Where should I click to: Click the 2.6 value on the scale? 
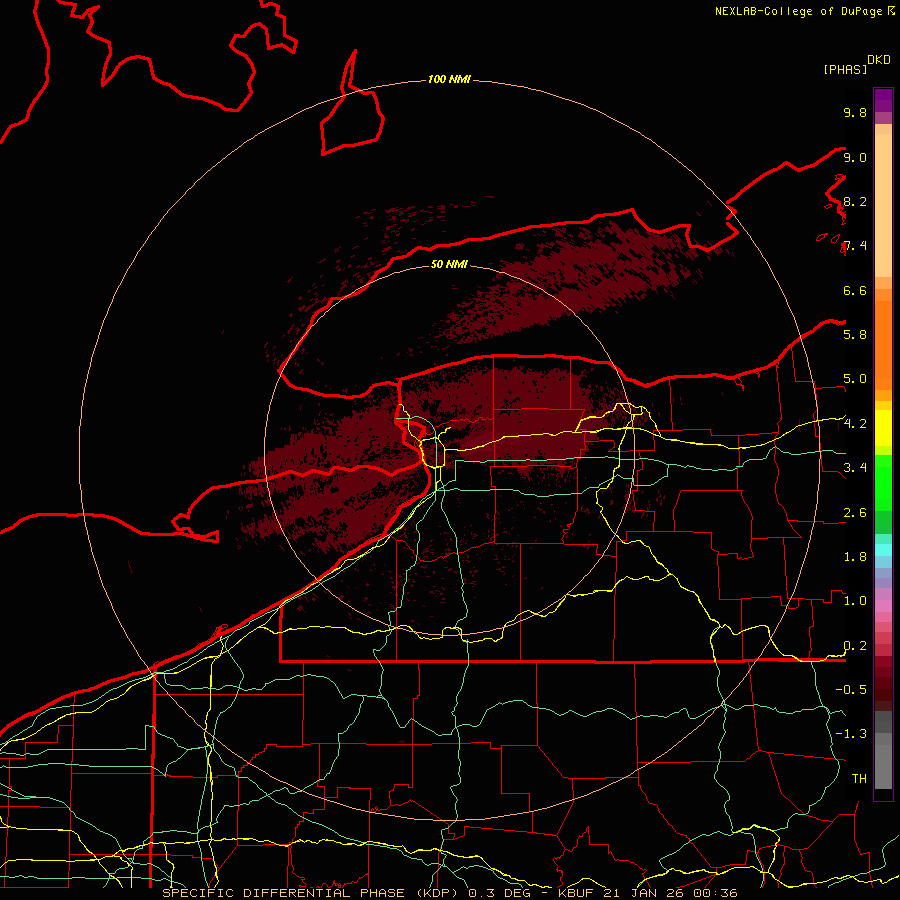point(855,513)
